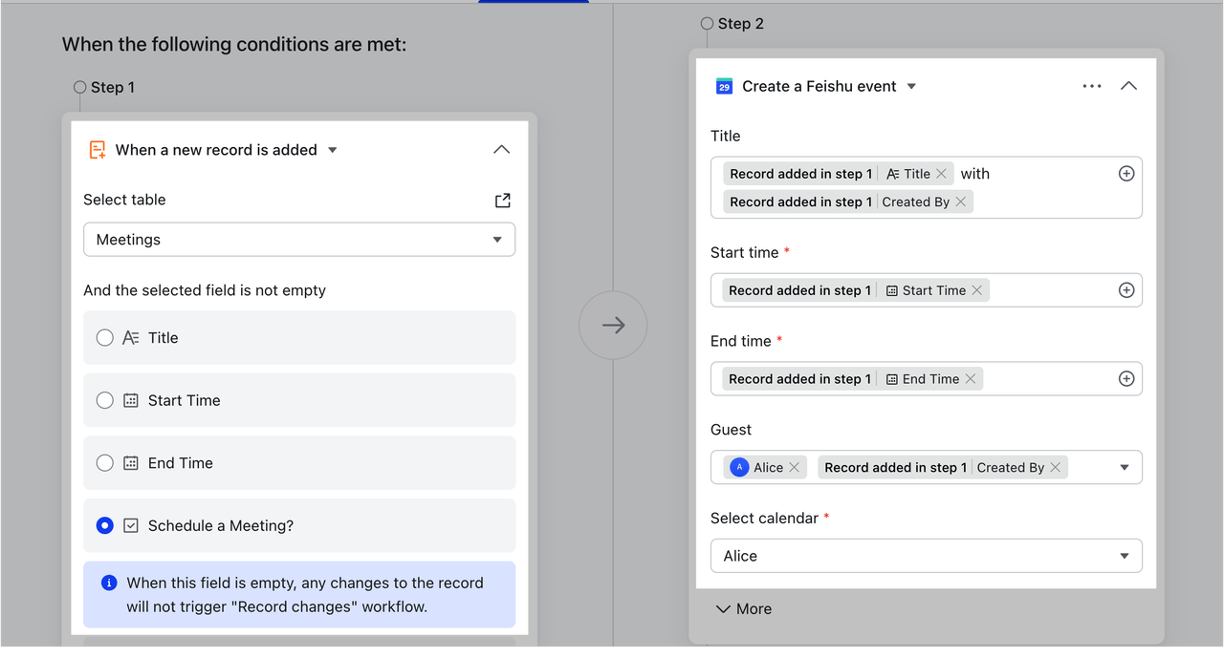Click the Step 2 label
The height and width of the screenshot is (648, 1224).
click(741, 24)
